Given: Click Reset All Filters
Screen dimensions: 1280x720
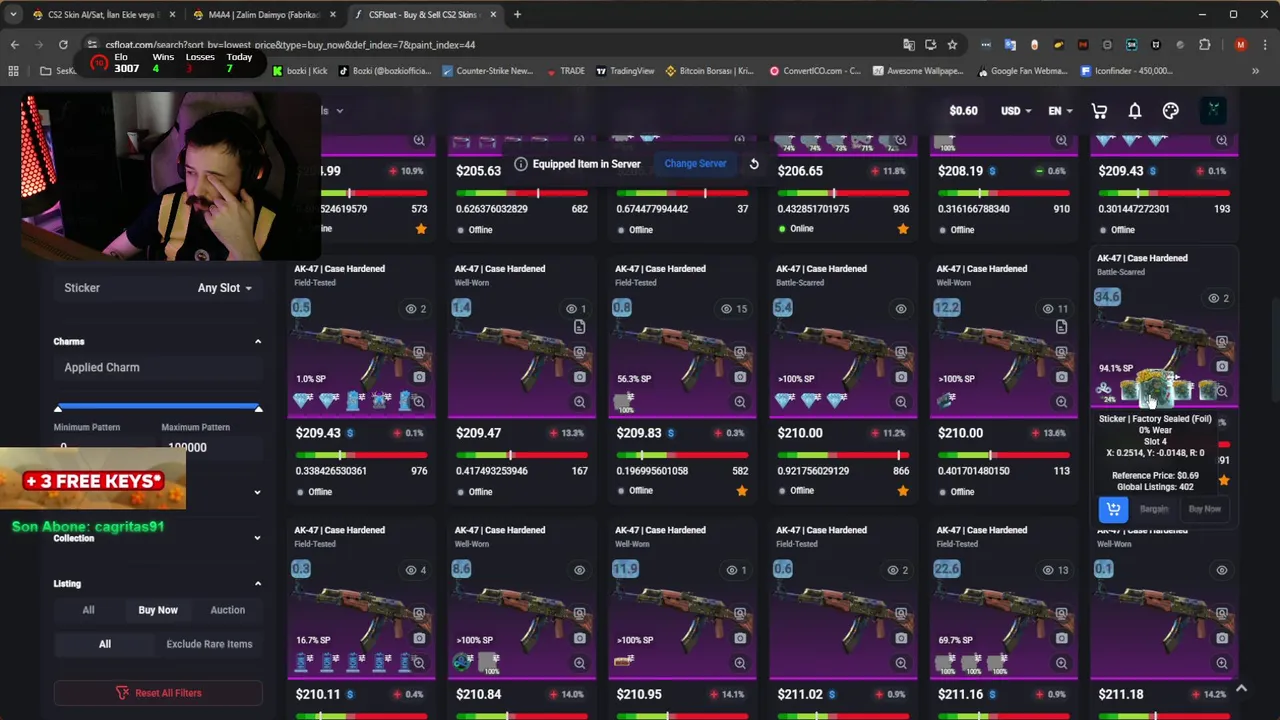Looking at the screenshot, I should [158, 693].
